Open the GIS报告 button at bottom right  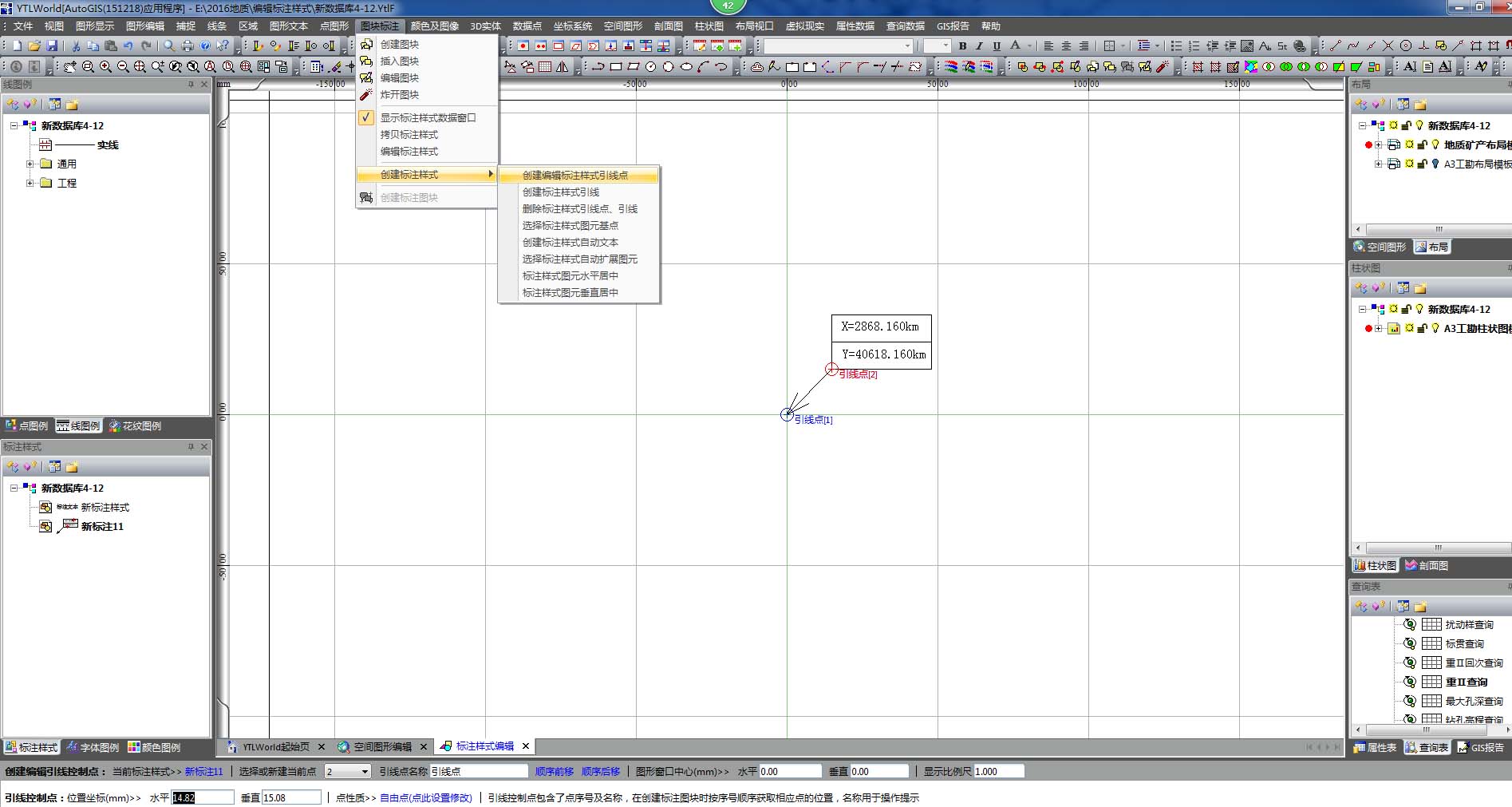pos(1481,748)
